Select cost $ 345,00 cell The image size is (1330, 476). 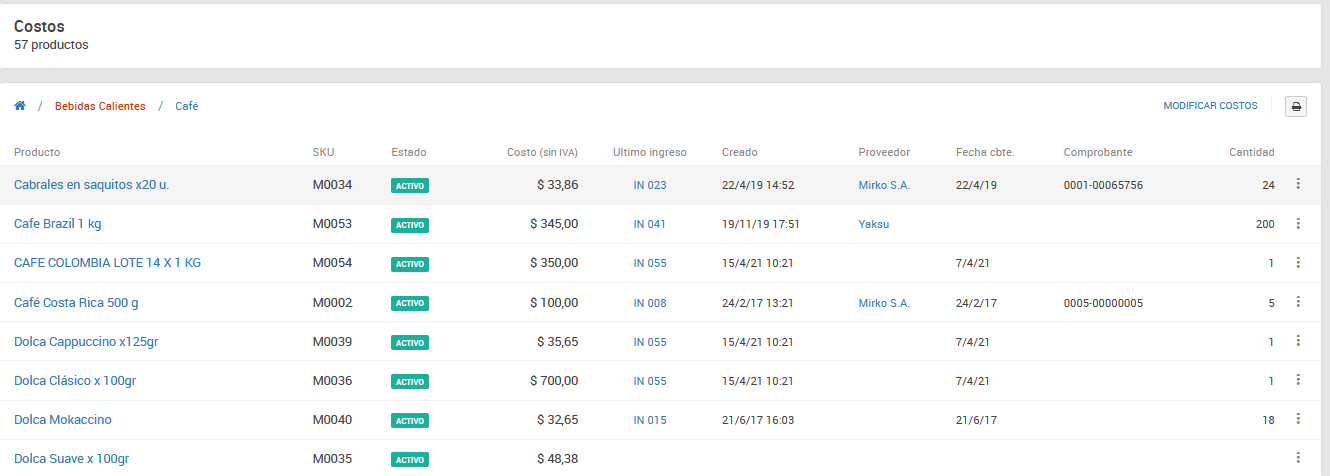coord(554,224)
